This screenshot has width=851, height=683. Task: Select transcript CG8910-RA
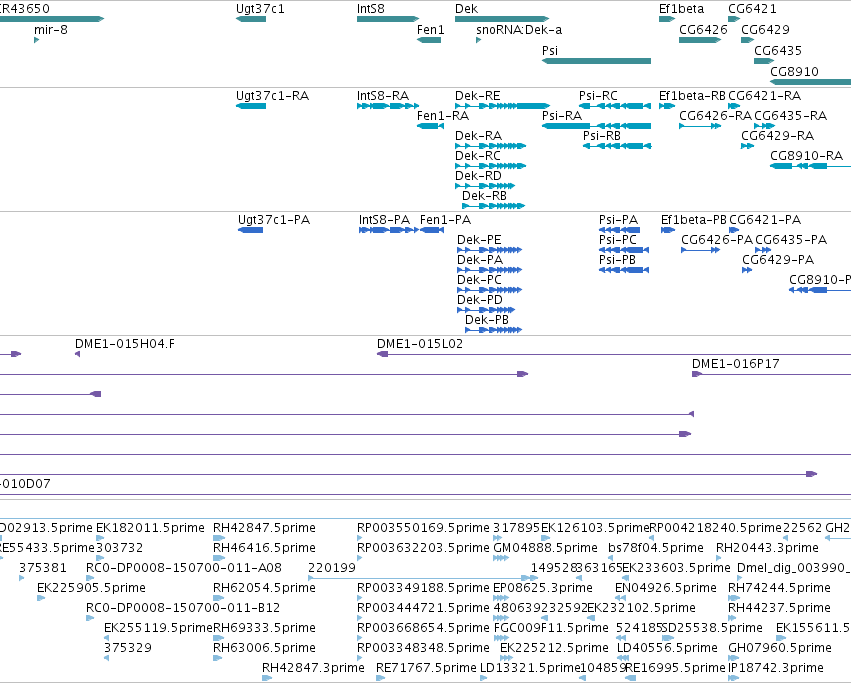tap(806, 156)
